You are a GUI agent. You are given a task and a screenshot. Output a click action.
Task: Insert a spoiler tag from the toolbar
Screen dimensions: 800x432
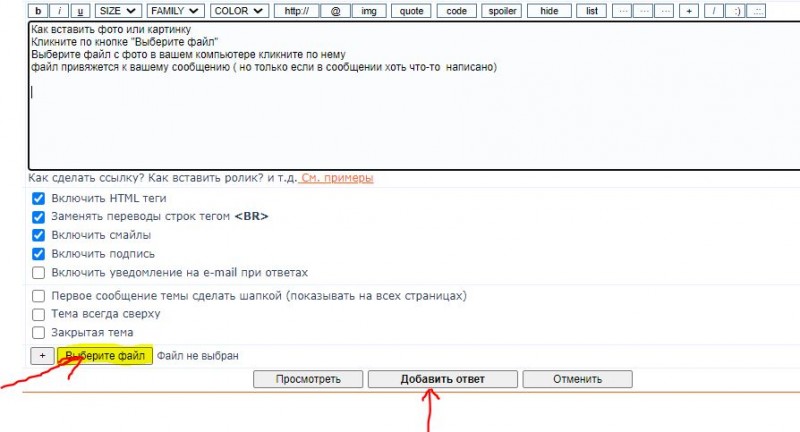click(x=503, y=11)
